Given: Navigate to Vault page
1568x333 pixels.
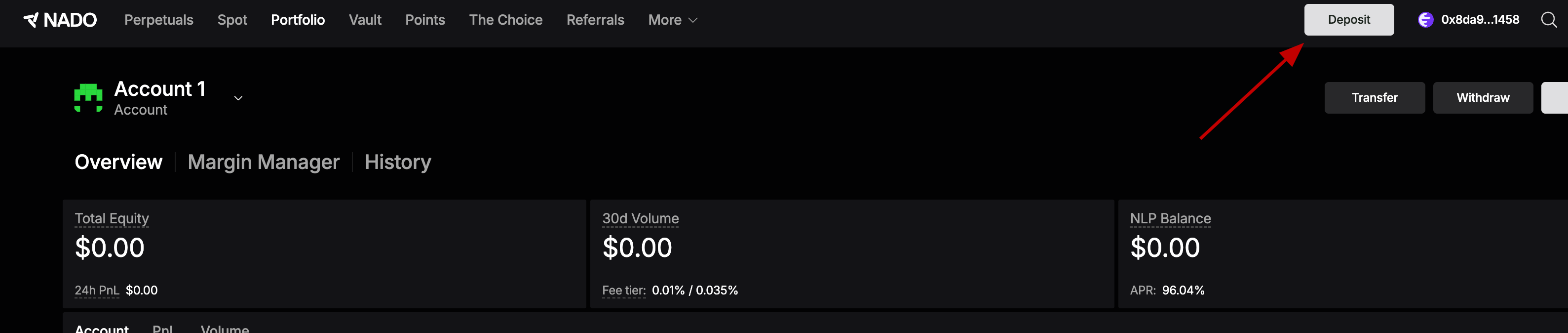Looking at the screenshot, I should (x=365, y=20).
